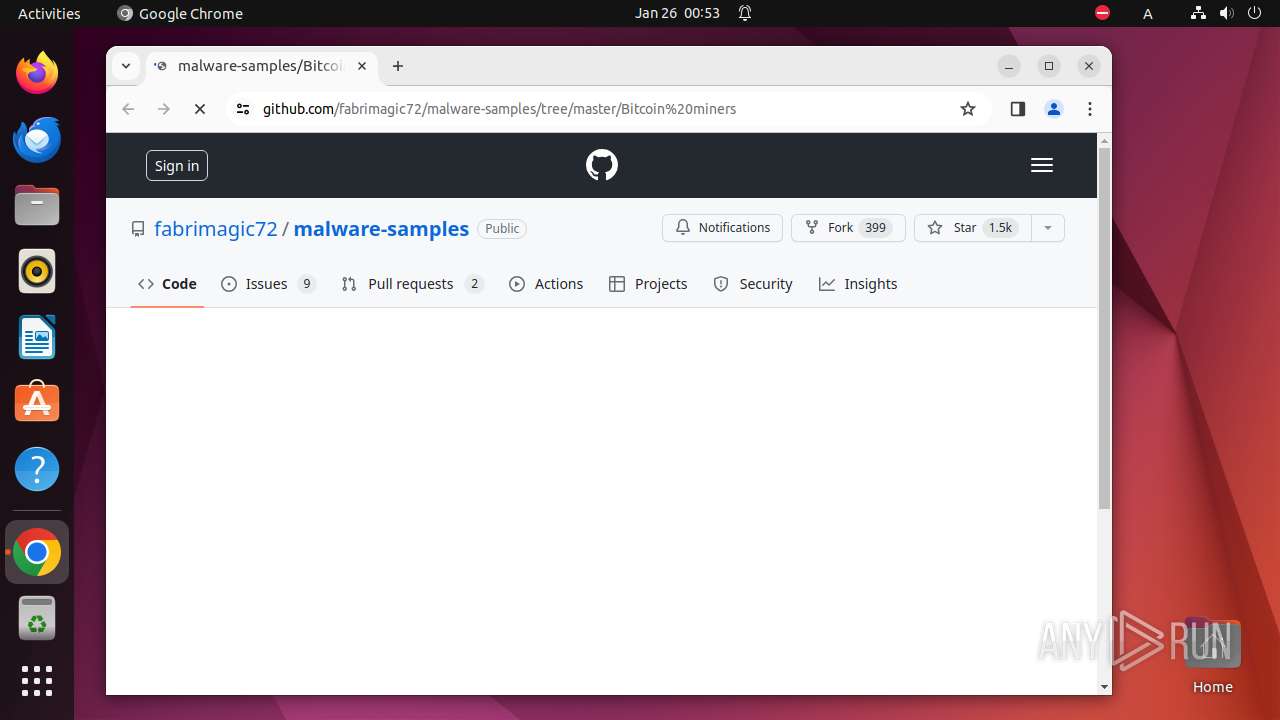Open fabrimagic72 user profile link
The width and height of the screenshot is (1280, 720).
tap(215, 228)
